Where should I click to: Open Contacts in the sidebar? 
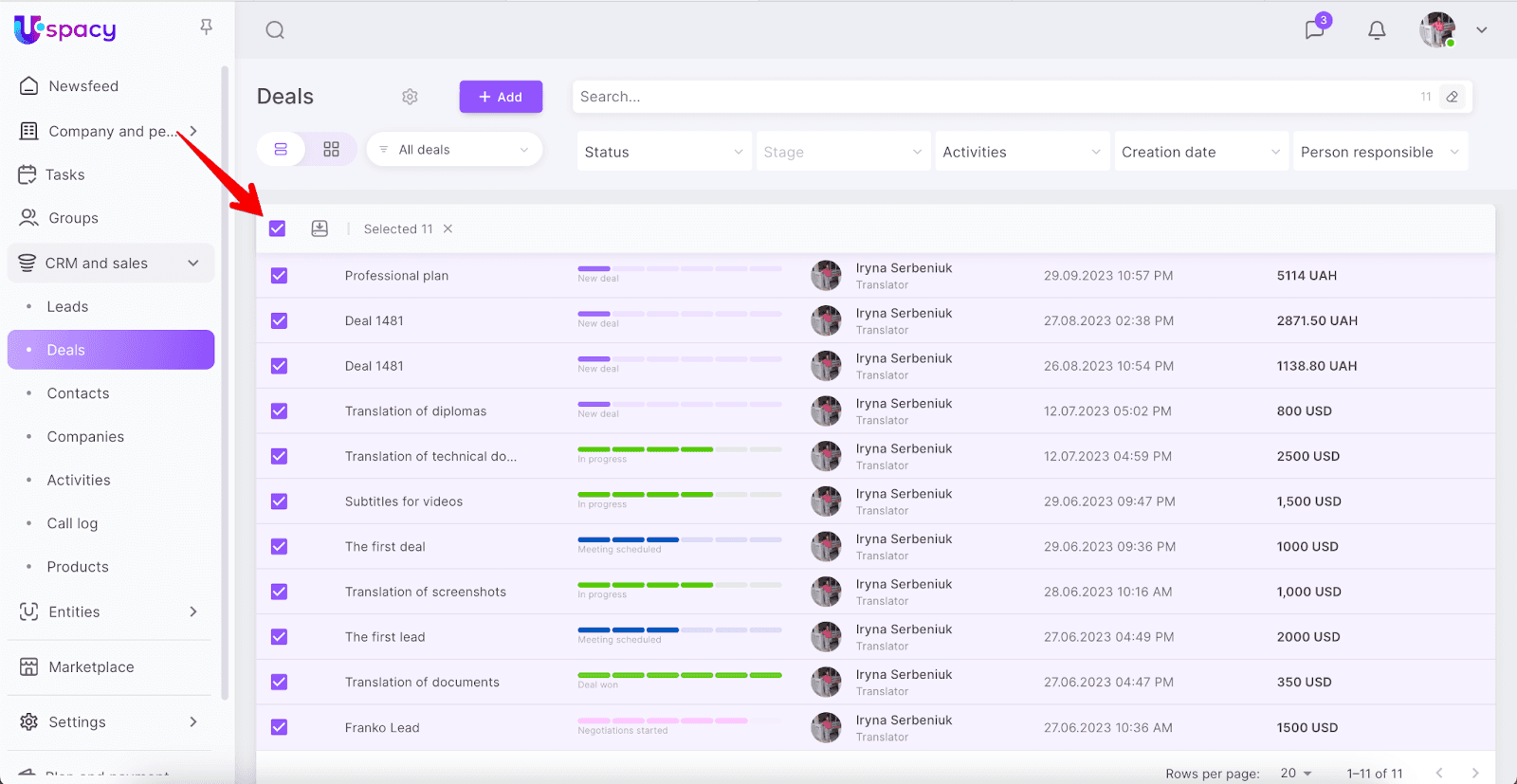78,393
